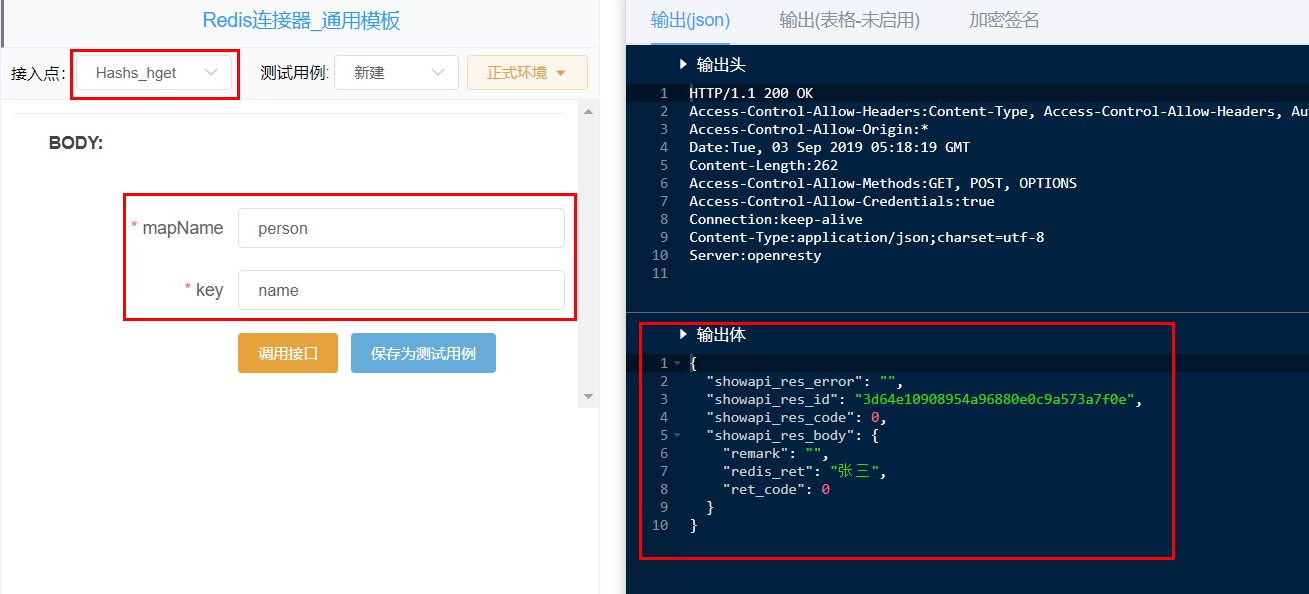Fold JSON code at line 1

coord(677,363)
